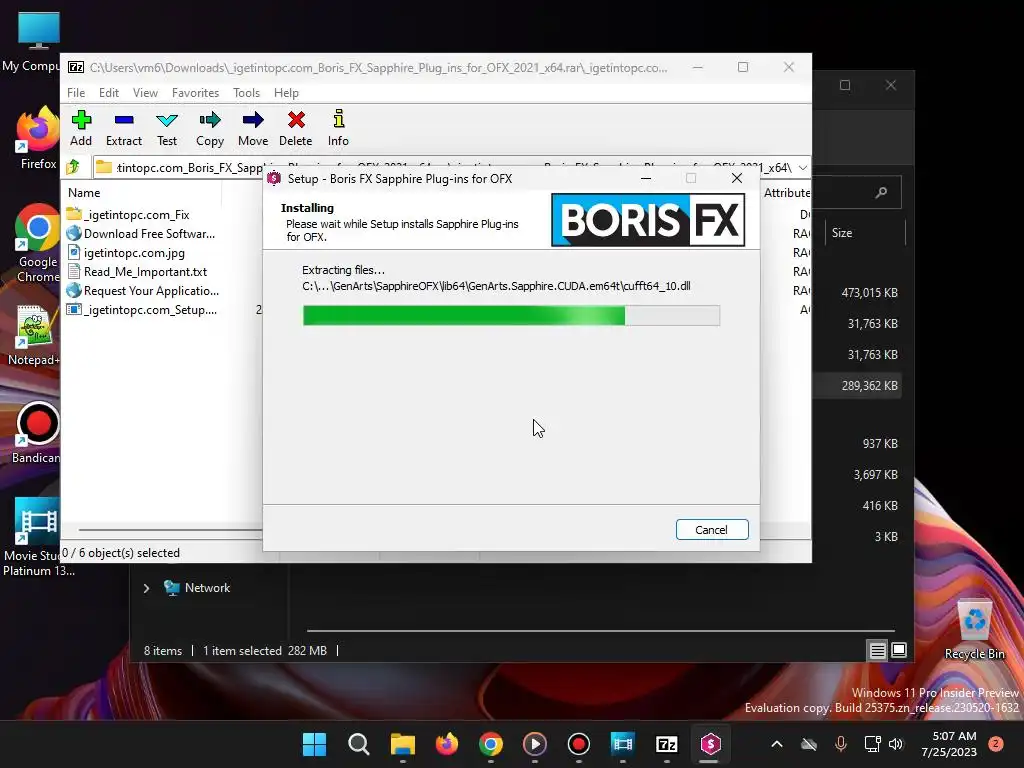Open the Tools menu in 7-Zip
This screenshot has height=768, width=1024.
click(x=246, y=93)
